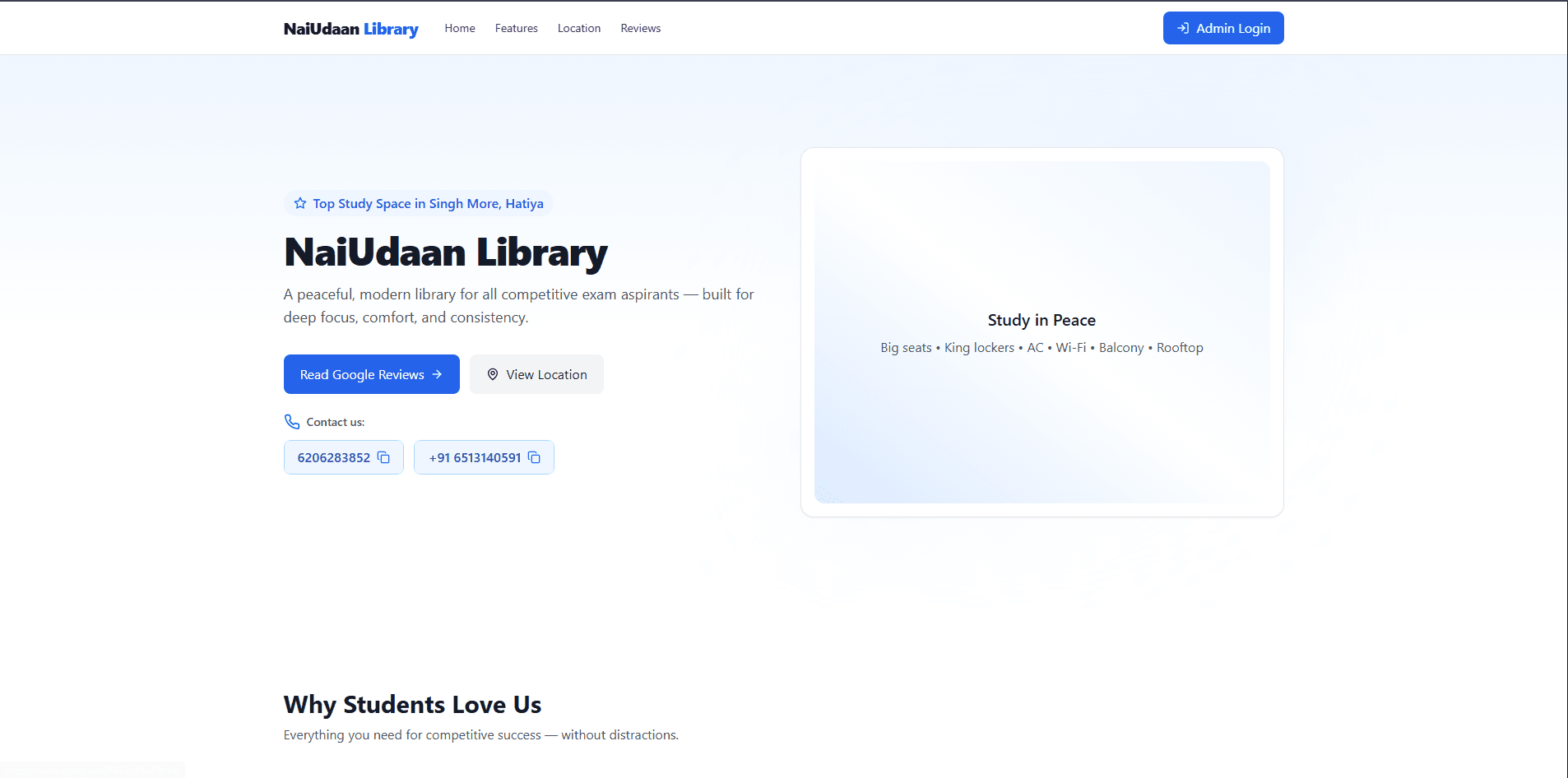Open the Features navigation item

point(516,28)
